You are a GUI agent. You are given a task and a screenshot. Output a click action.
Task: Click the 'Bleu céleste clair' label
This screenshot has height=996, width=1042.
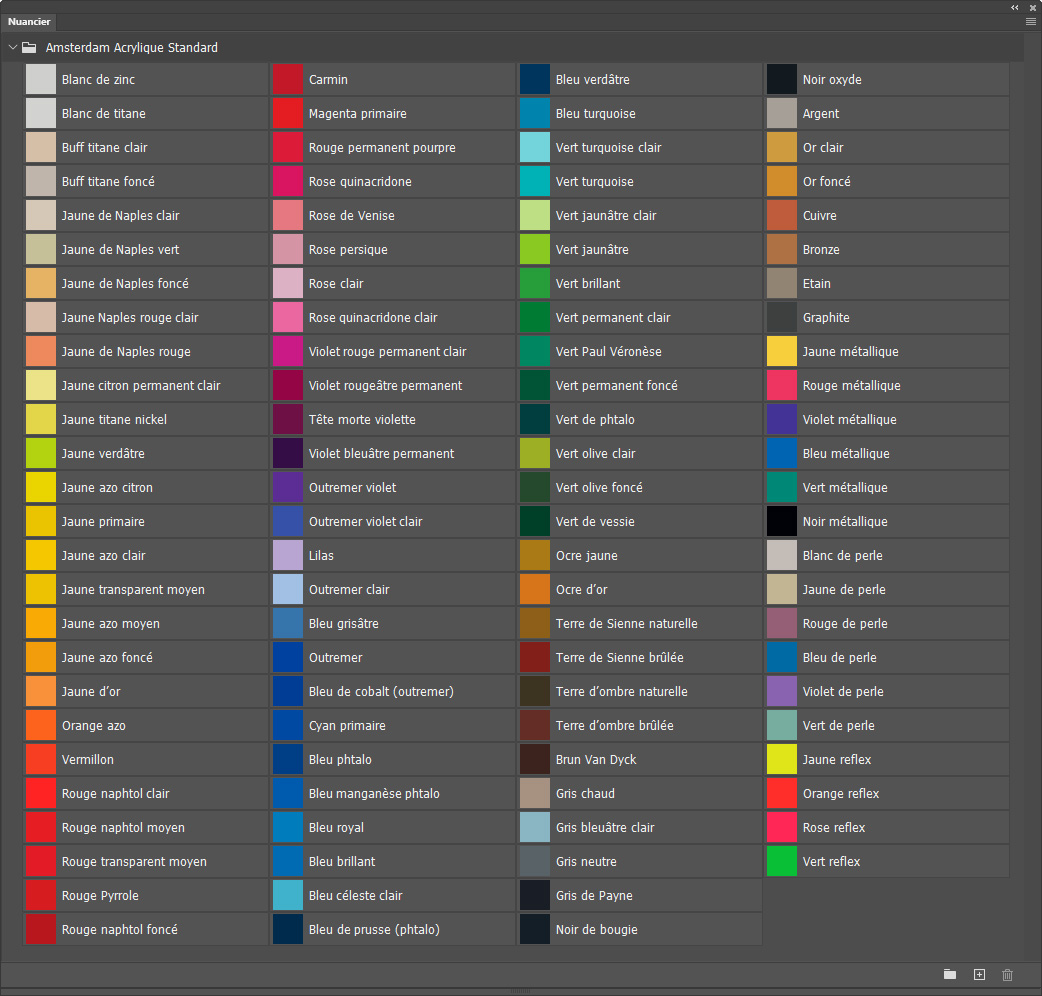coord(356,896)
